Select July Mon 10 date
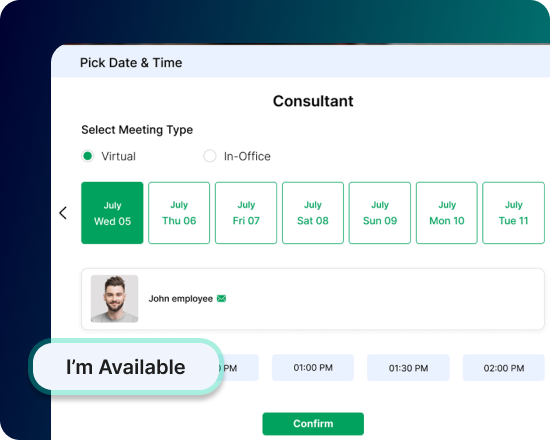This screenshot has height=440, width=550. pos(447,213)
